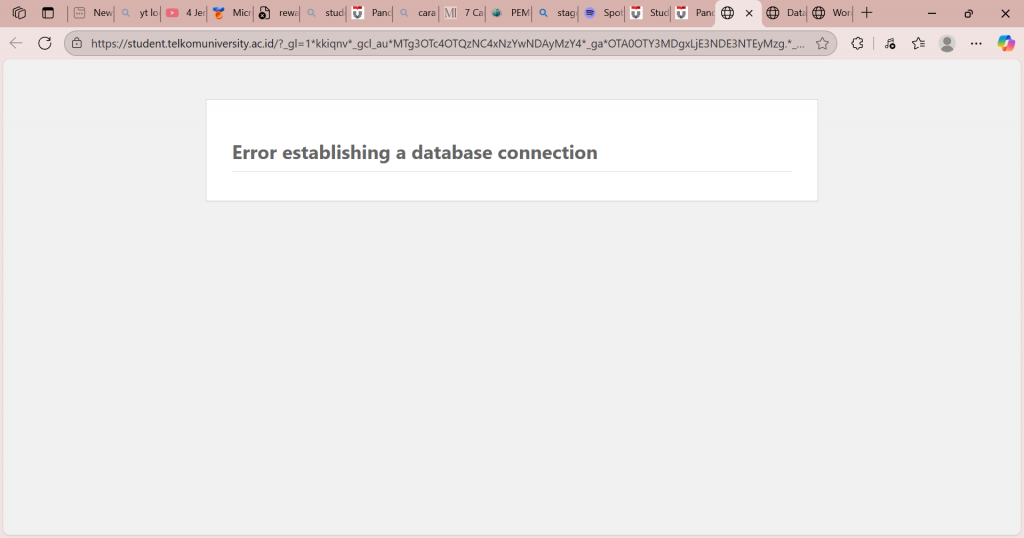Image resolution: width=1024 pixels, height=538 pixels.
Task: Switch to the '7 Ca' tab
Action: click(464, 13)
